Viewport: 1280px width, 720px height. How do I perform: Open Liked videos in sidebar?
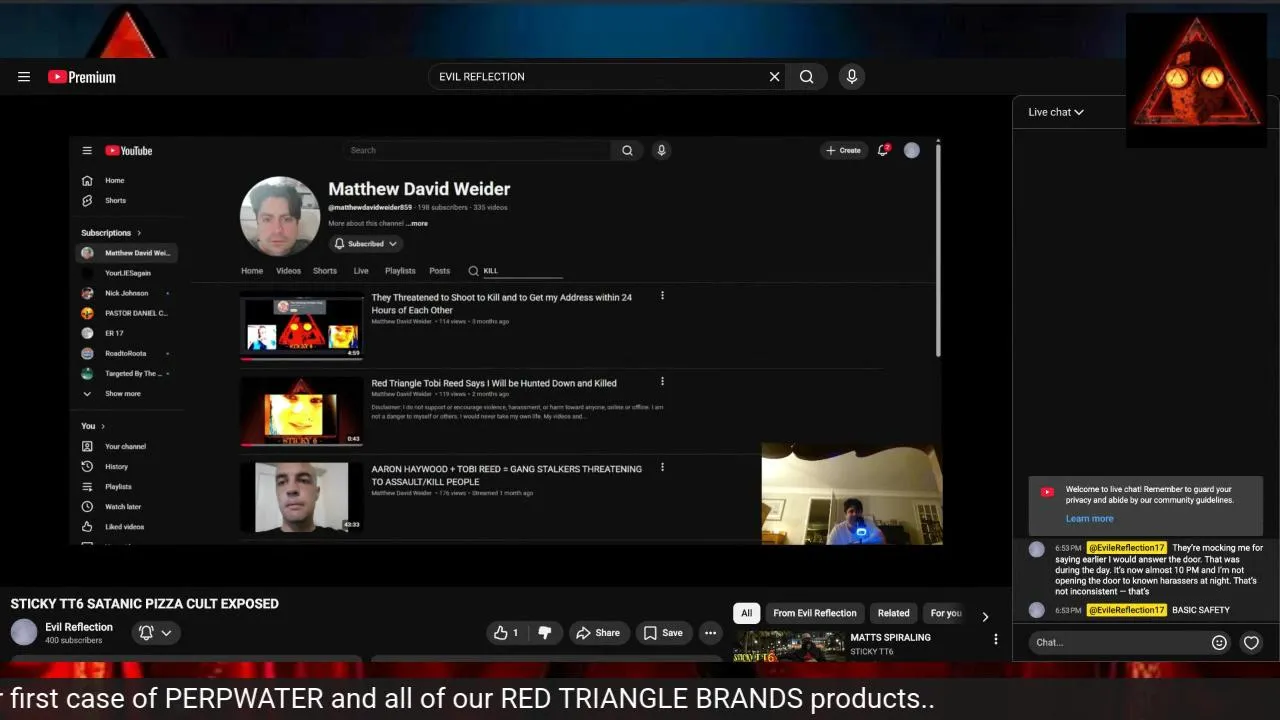point(126,527)
